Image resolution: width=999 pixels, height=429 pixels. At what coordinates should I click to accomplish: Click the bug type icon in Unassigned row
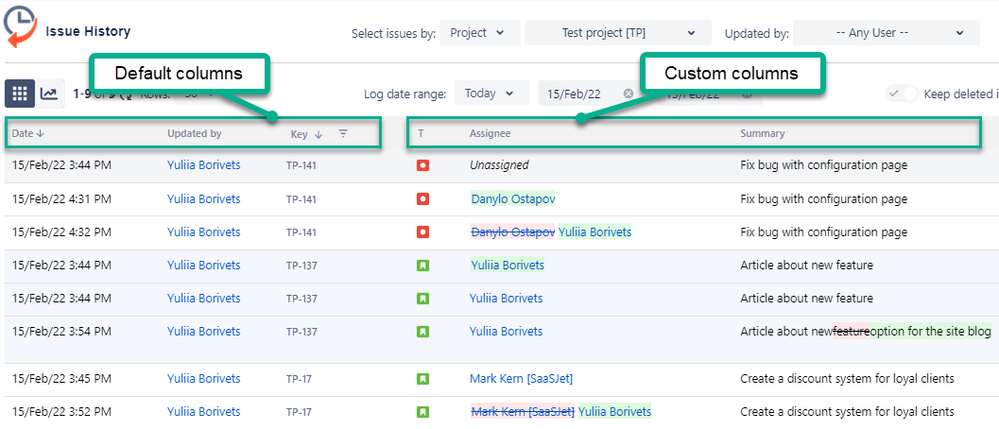coord(422,165)
